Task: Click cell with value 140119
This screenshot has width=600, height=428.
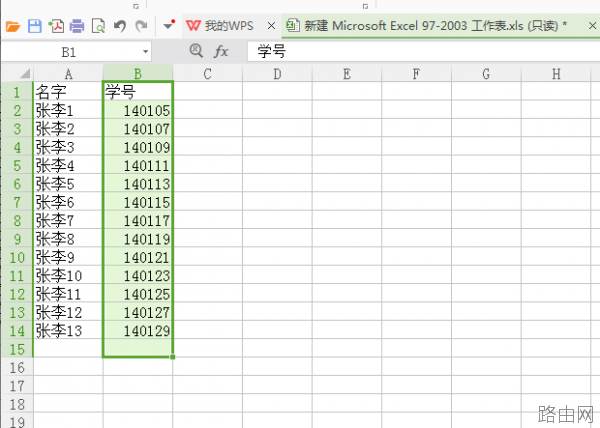Action: (x=138, y=239)
